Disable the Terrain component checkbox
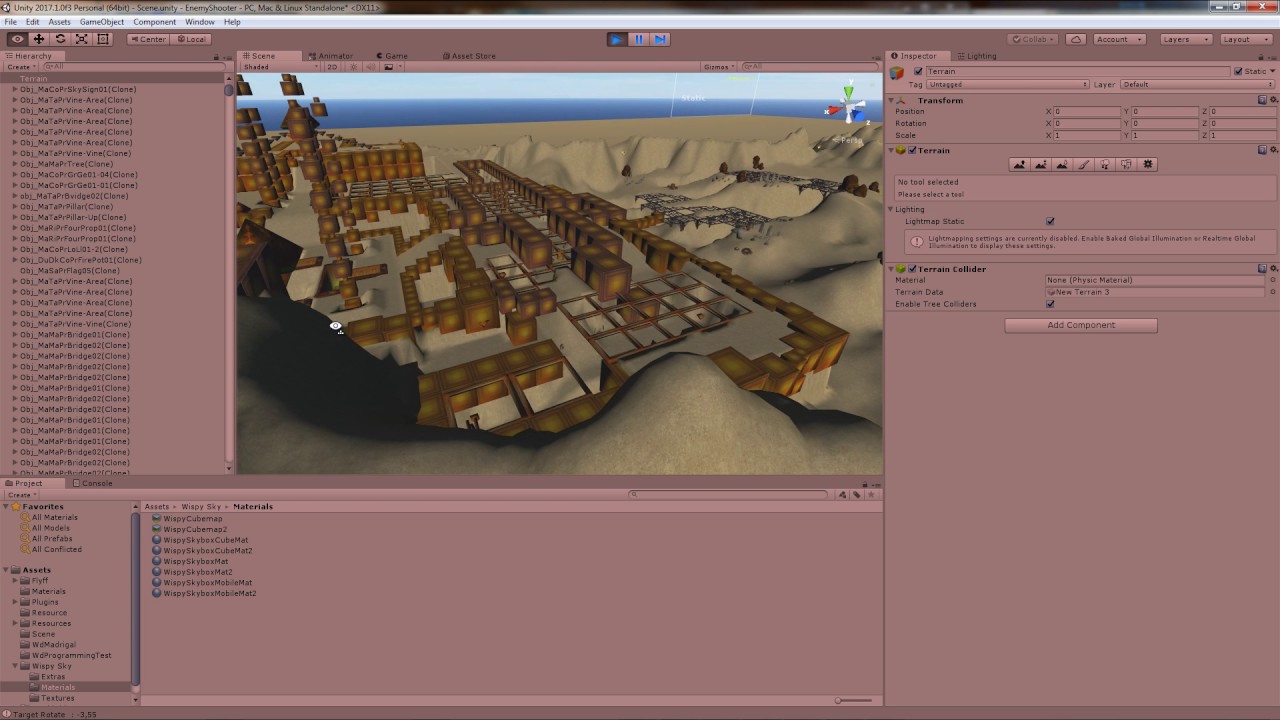 coord(912,151)
